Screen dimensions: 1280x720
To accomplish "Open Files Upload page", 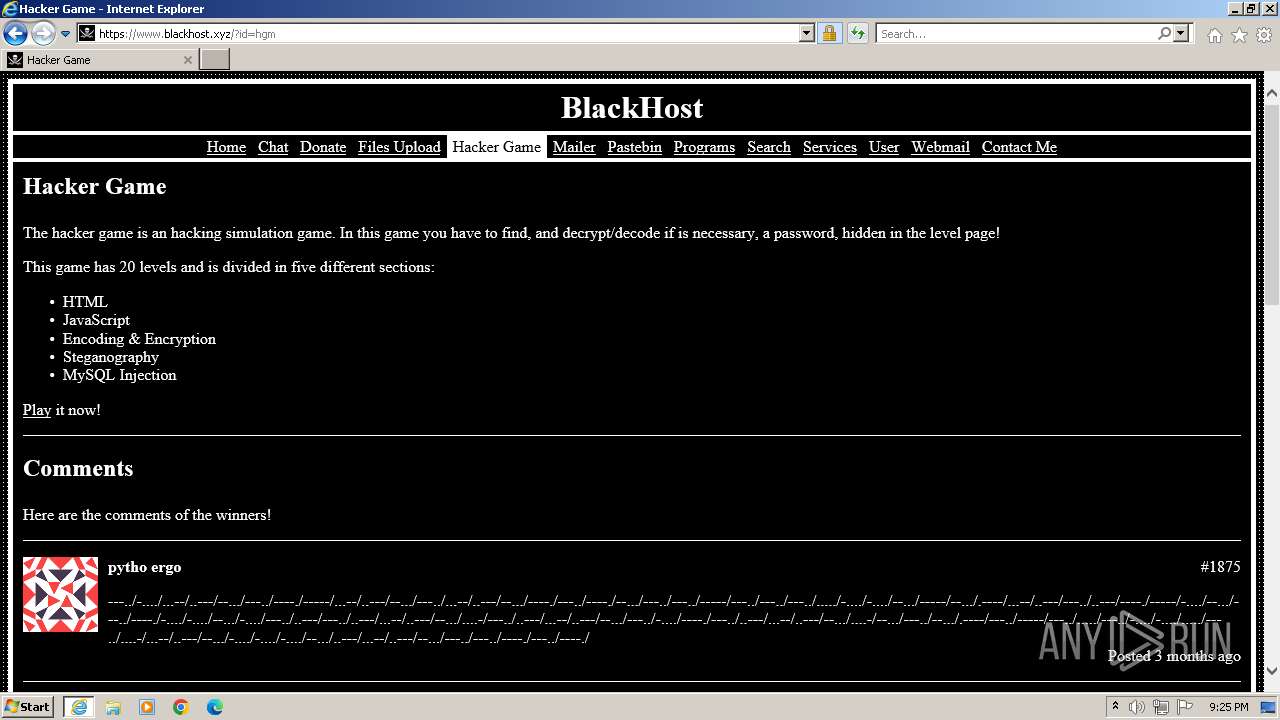I will [x=399, y=147].
